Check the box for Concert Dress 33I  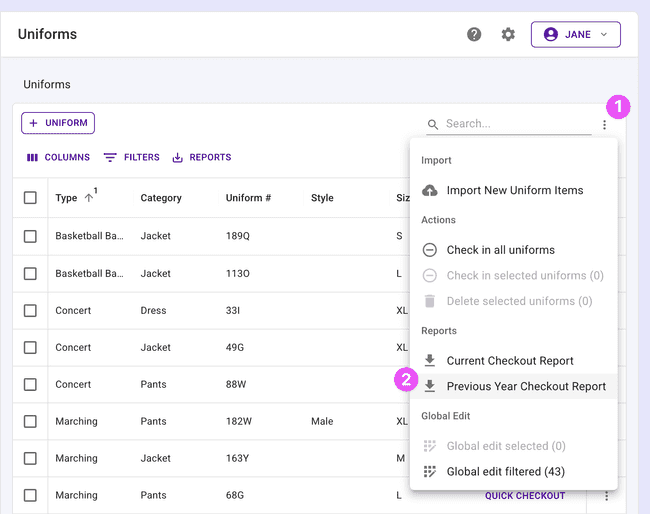point(30,310)
